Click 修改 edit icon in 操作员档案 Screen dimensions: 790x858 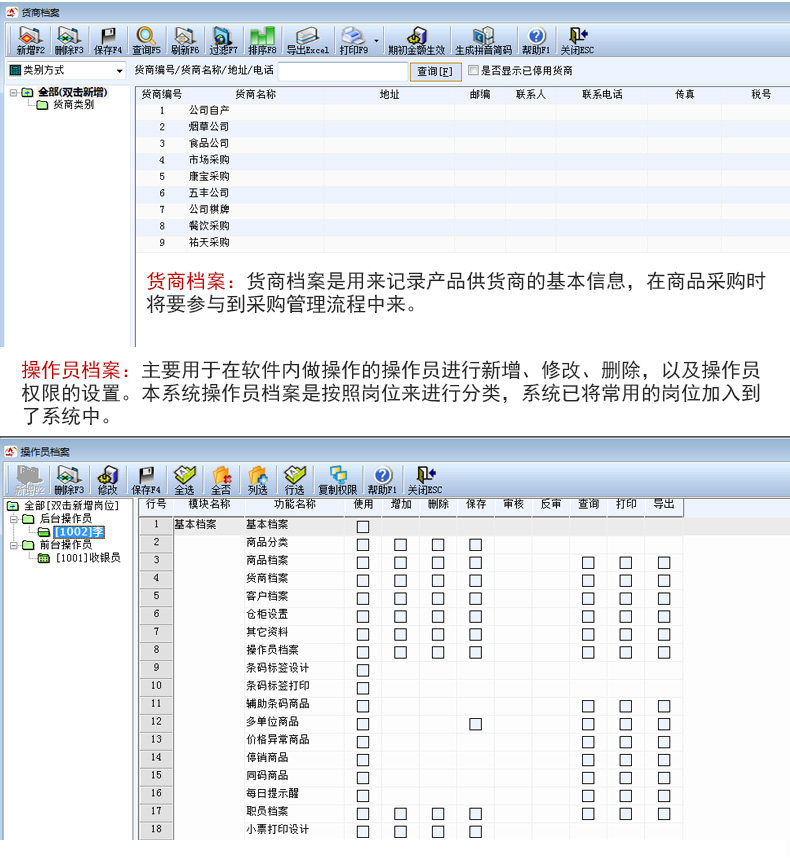tap(107, 480)
